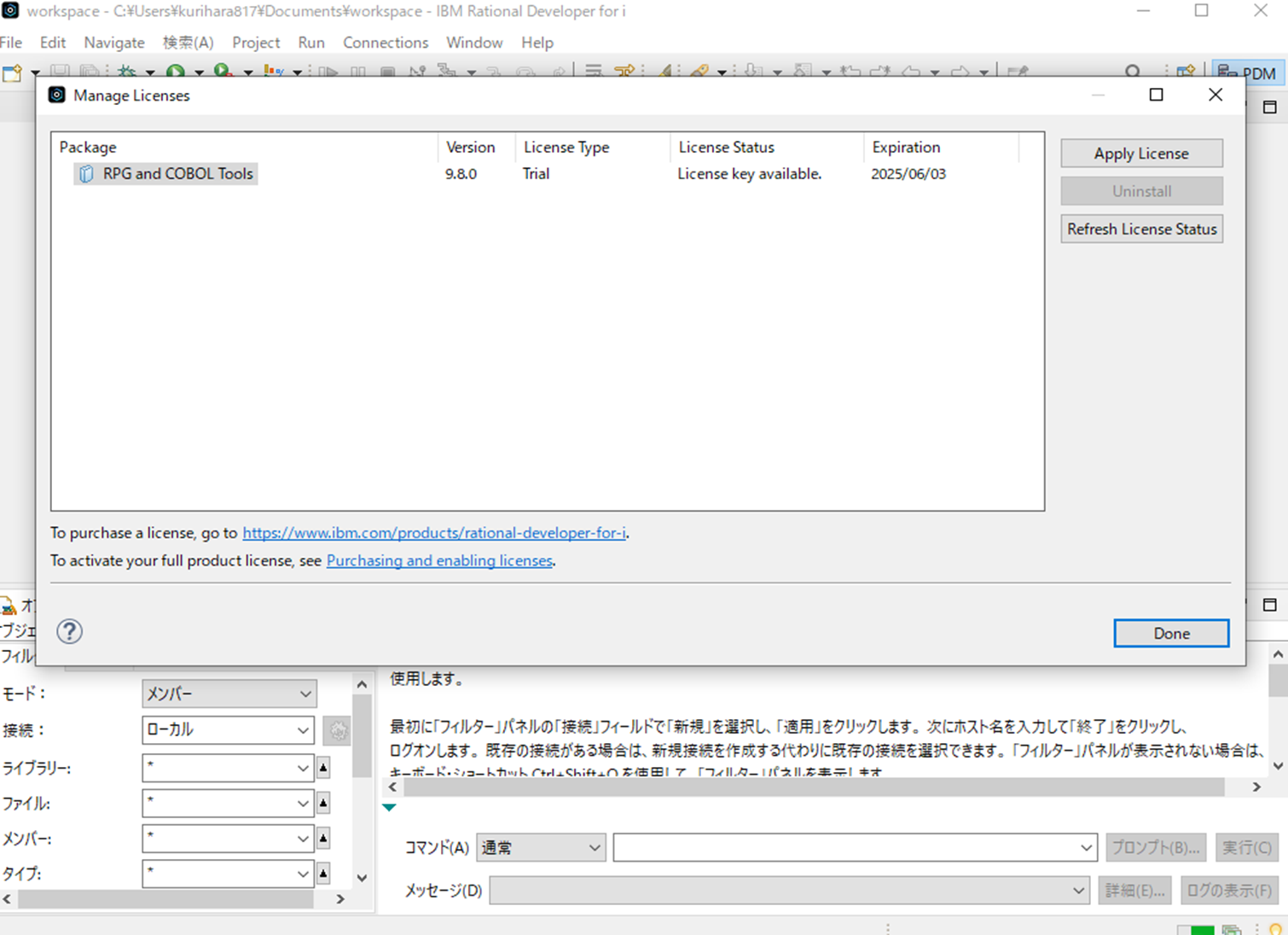Image resolution: width=1288 pixels, height=935 pixels.
Task: Click the Uninstall button
Action: coord(1141,191)
